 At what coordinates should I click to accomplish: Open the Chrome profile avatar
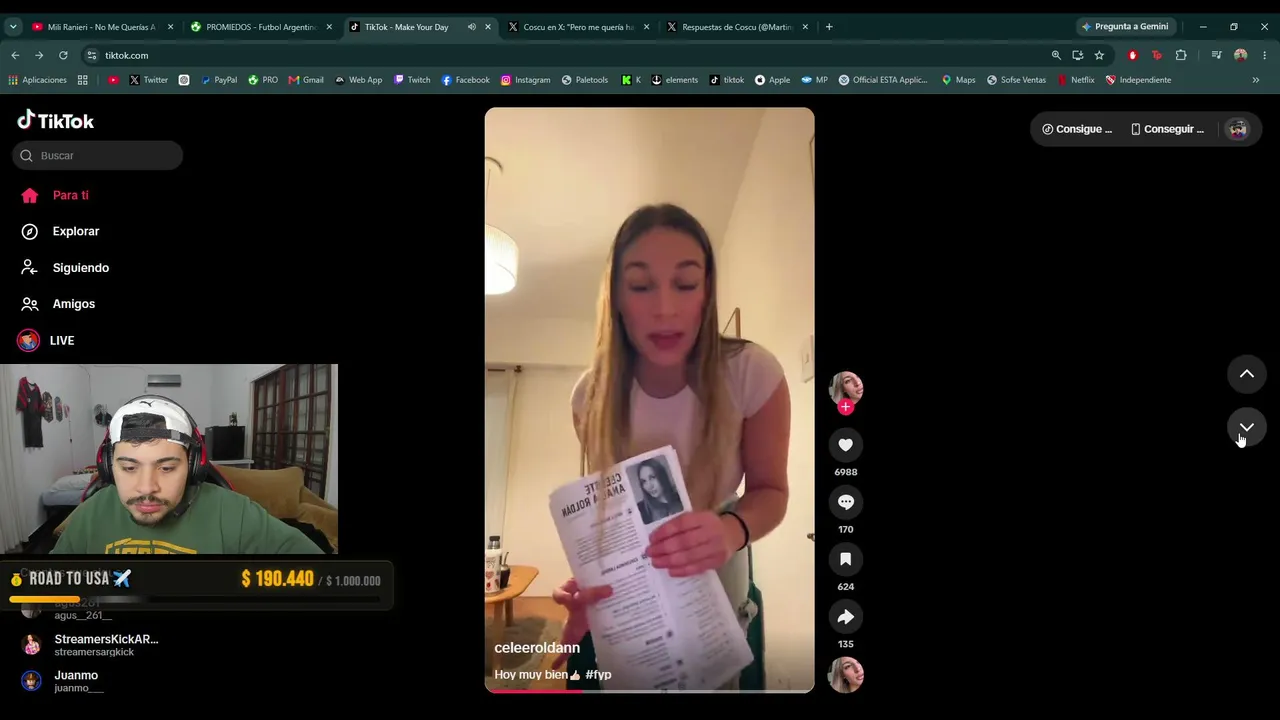tap(1241, 55)
